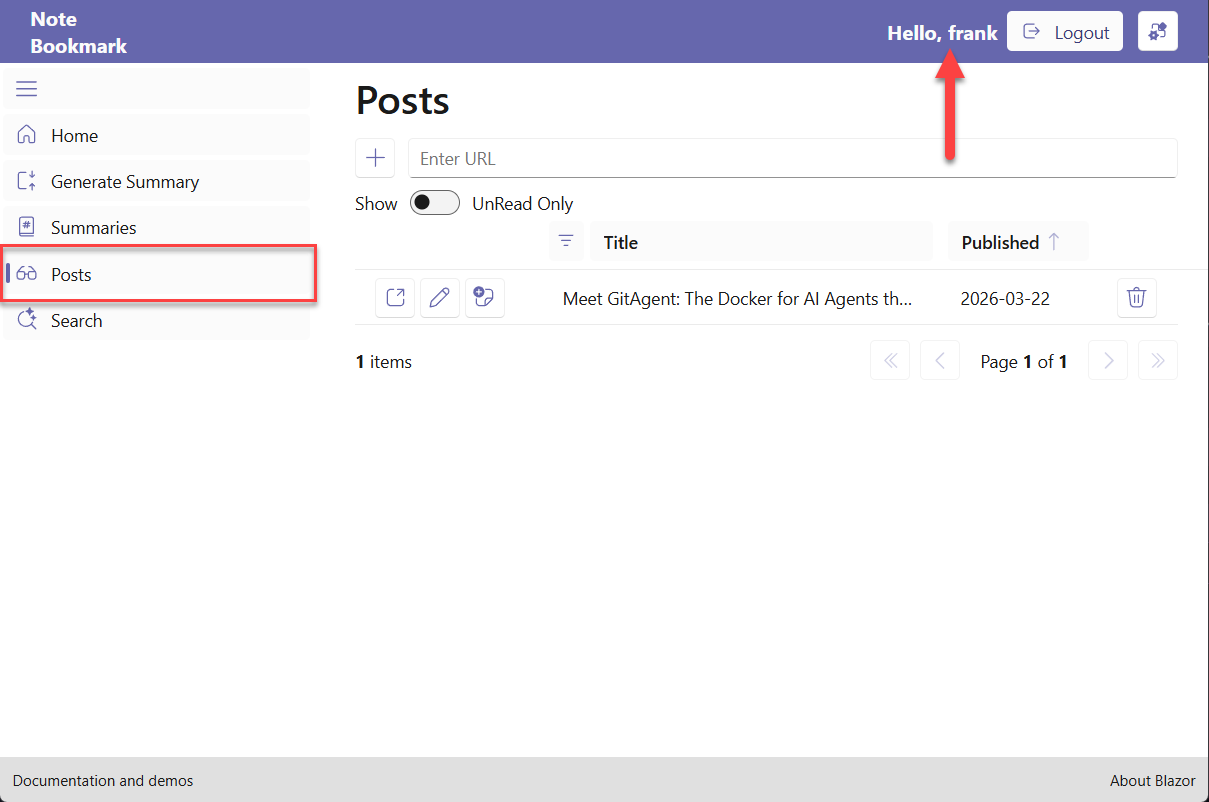Open site settings icon in header
The height and width of the screenshot is (802, 1209).
[1157, 32]
